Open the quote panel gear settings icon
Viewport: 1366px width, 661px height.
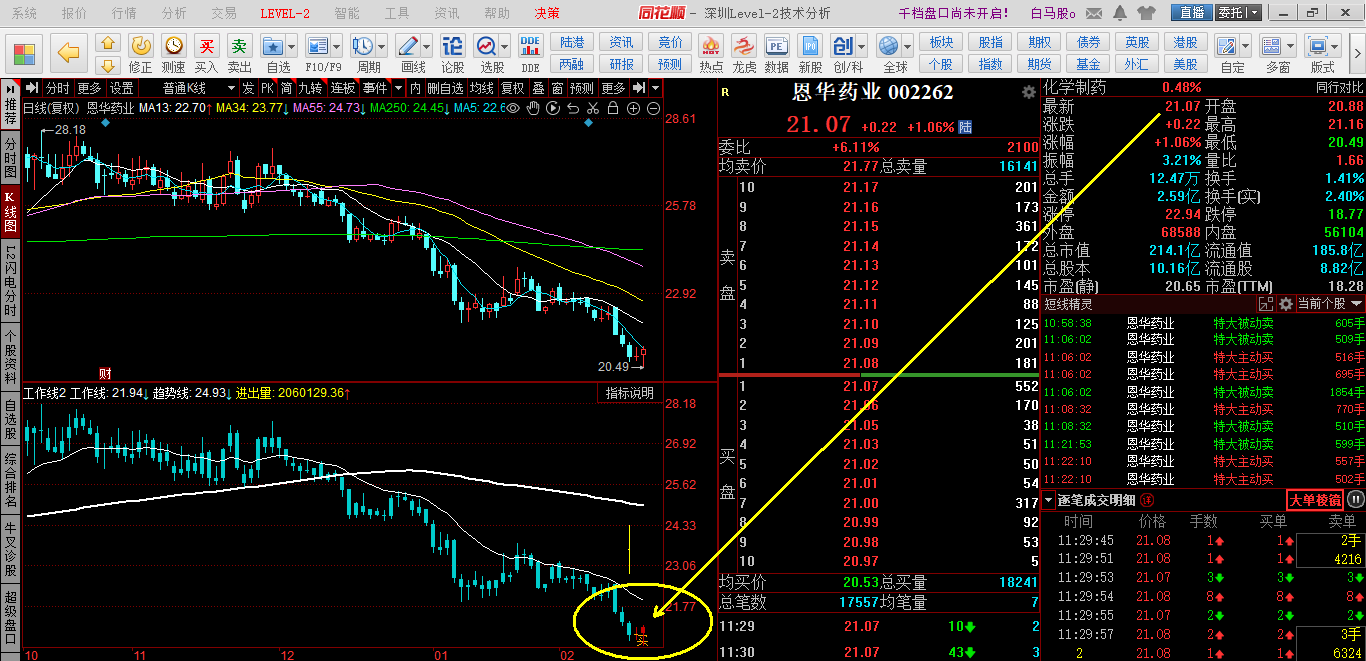click(x=1028, y=92)
